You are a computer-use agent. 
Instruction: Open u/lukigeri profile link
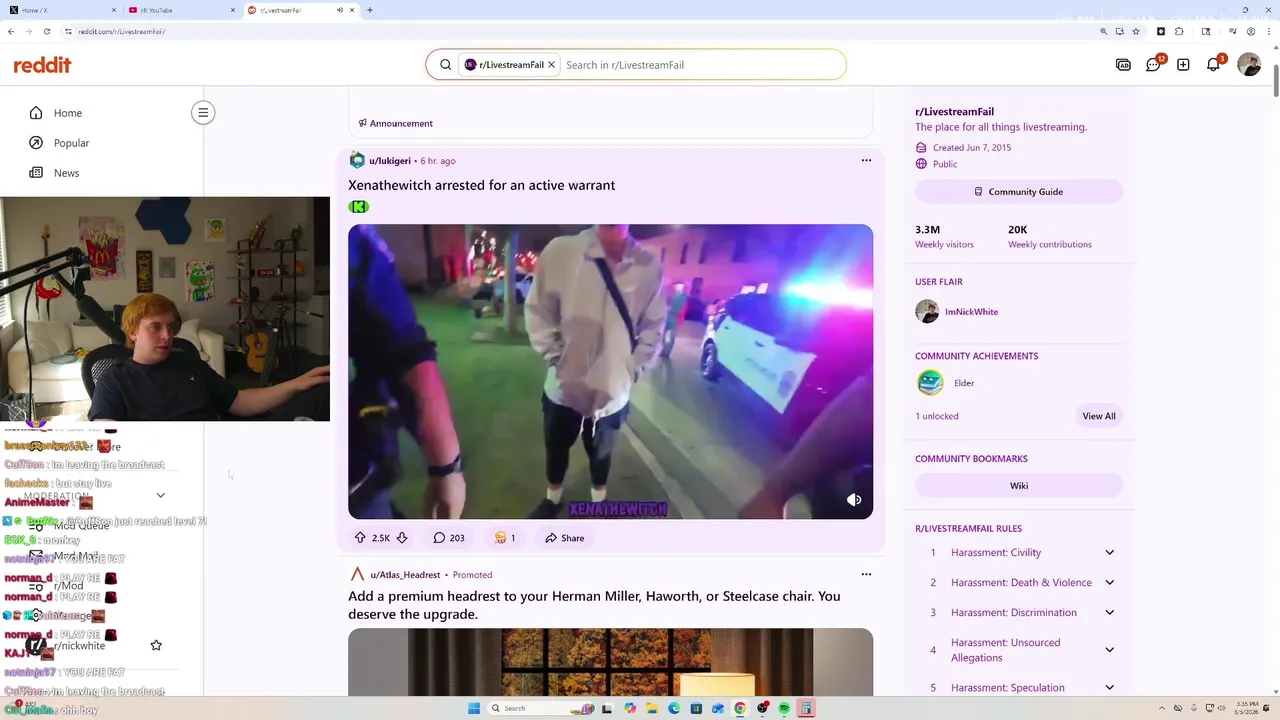[390, 161]
